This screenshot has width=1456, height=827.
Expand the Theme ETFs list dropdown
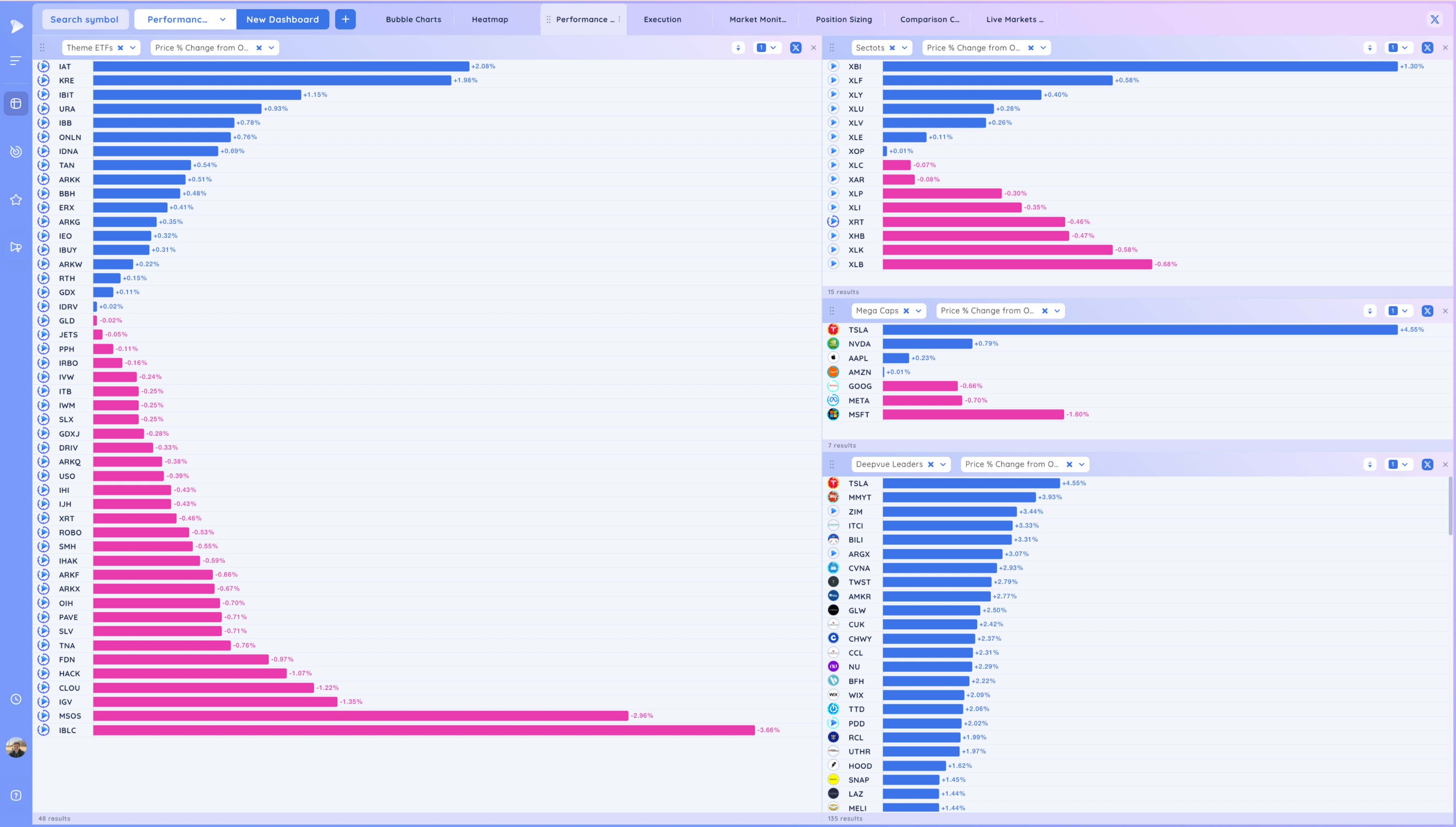pyautogui.click(x=133, y=48)
